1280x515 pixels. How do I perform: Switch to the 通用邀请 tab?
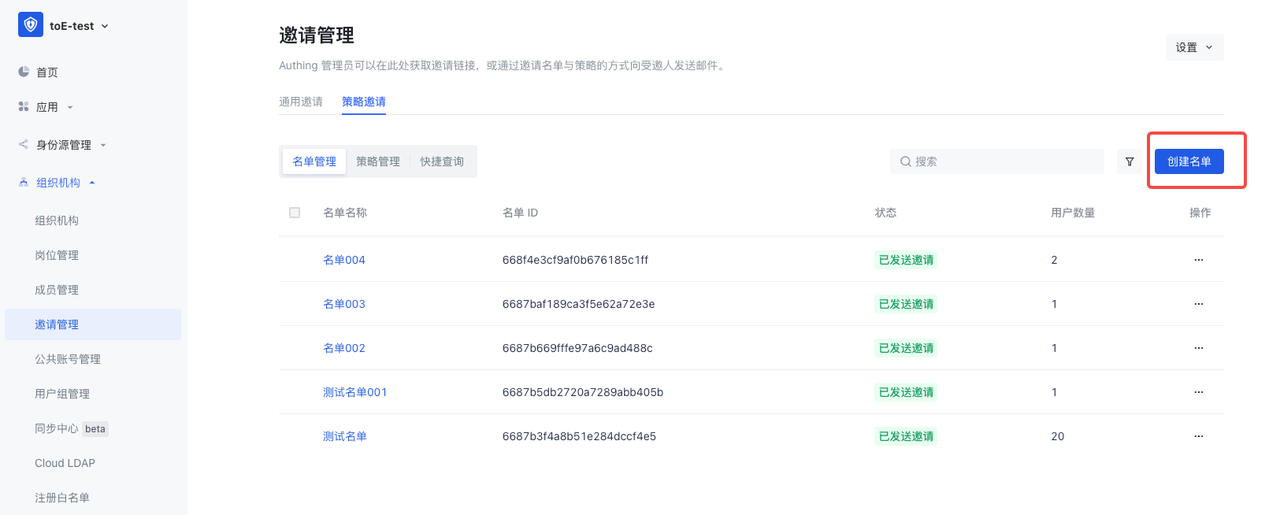[300, 102]
